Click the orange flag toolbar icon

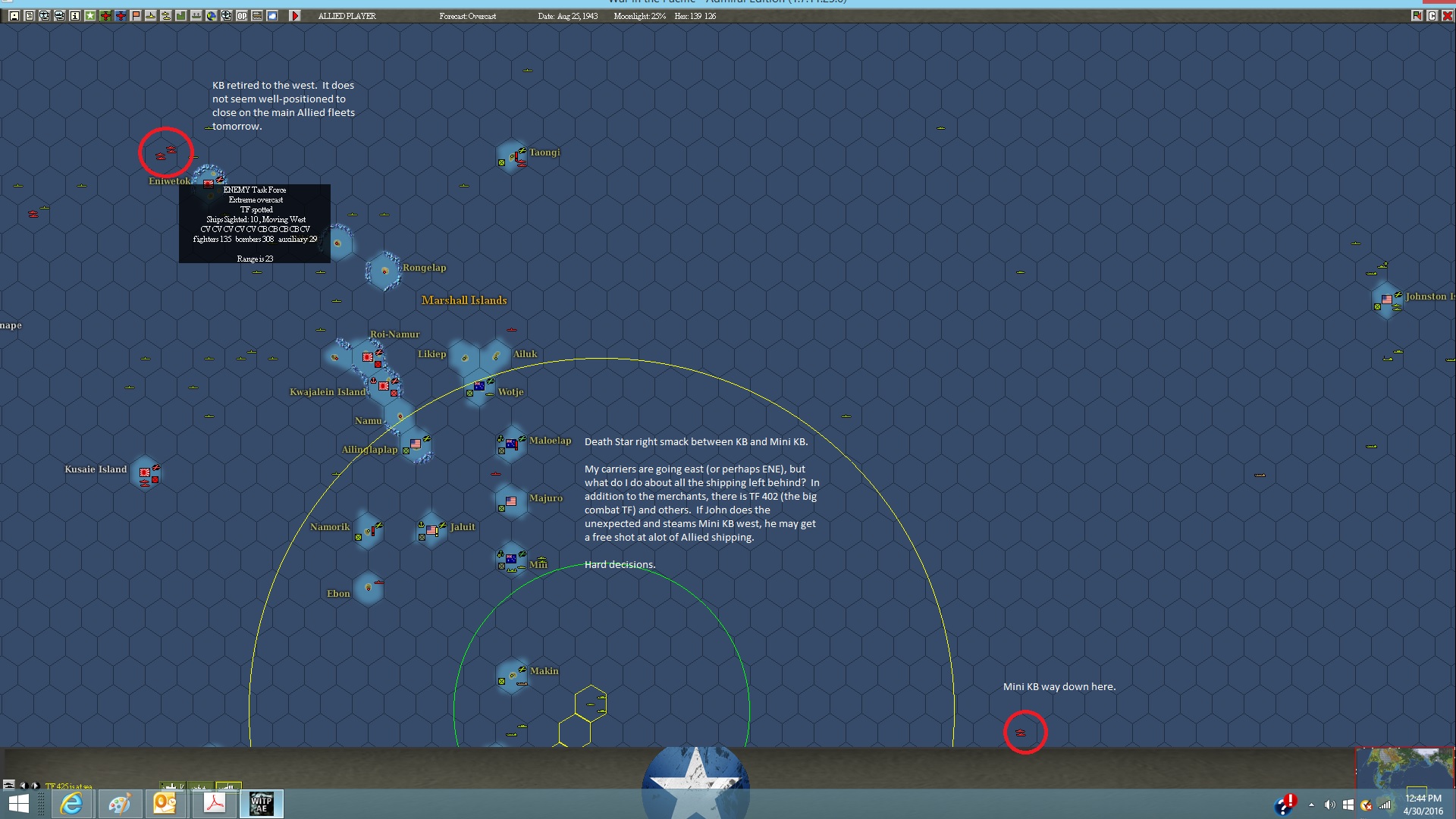136,16
